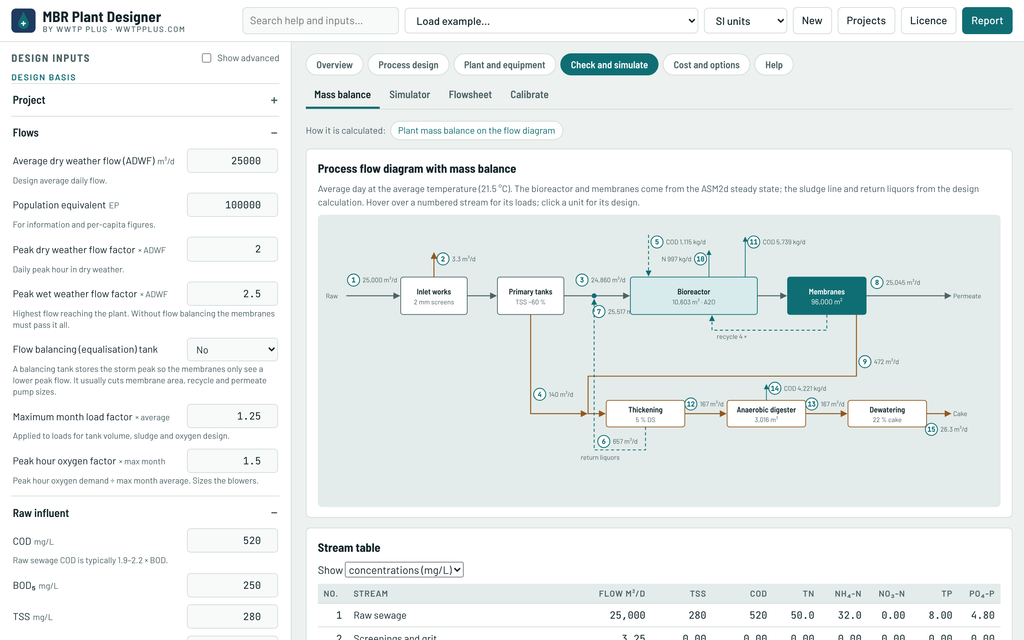This screenshot has height=640, width=1024.
Task: Select stream 11 marker COD 5,739 kg/d
Action: (754, 242)
